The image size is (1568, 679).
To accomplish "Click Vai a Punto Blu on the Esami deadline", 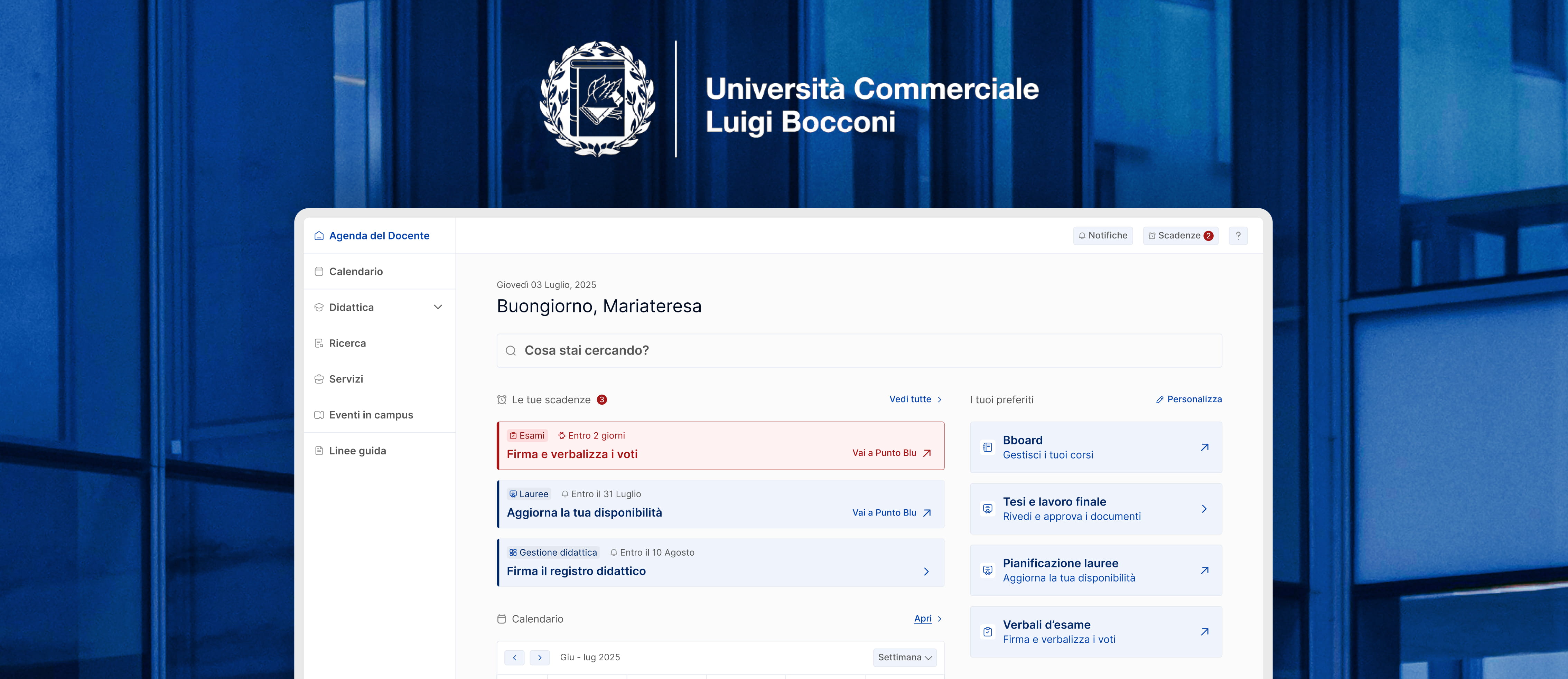I will 892,453.
